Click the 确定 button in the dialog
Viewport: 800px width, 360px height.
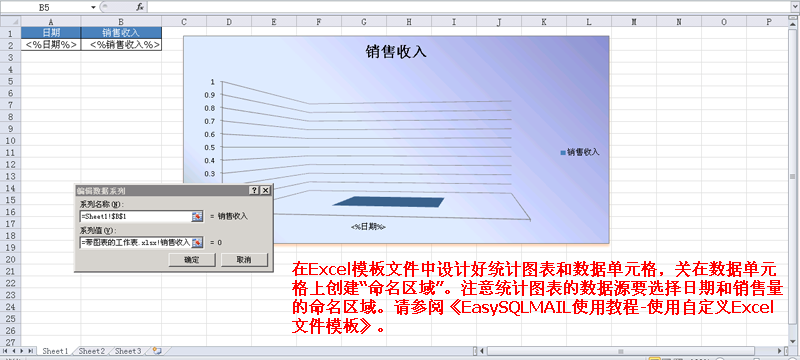pyautogui.click(x=191, y=260)
